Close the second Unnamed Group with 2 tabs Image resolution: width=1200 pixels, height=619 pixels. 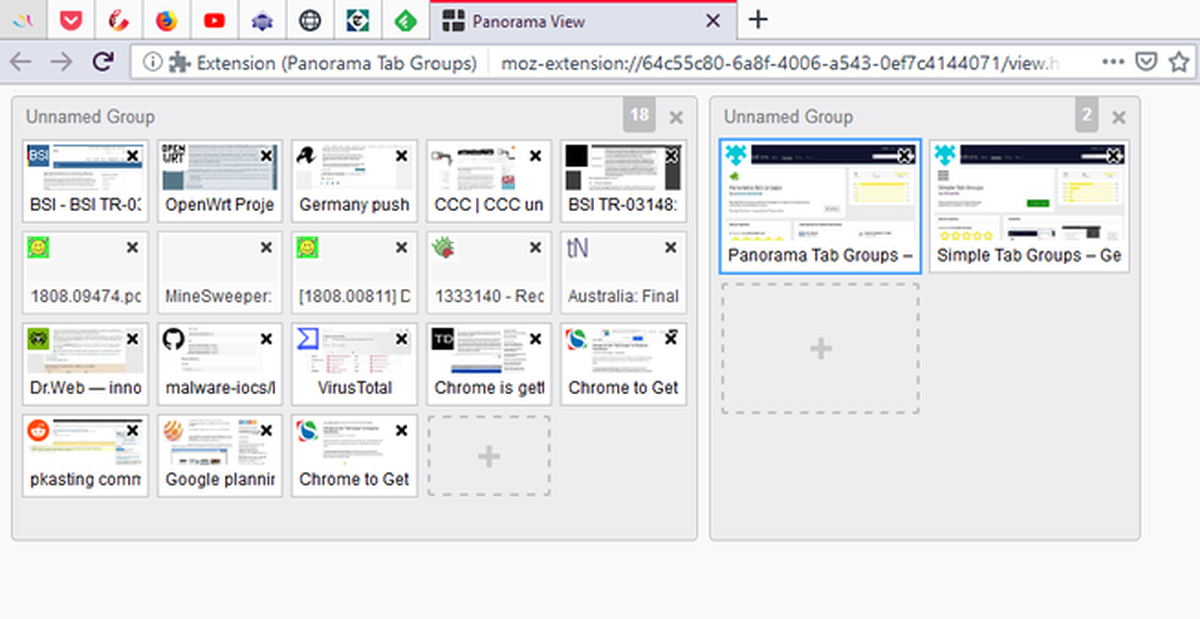click(1118, 117)
